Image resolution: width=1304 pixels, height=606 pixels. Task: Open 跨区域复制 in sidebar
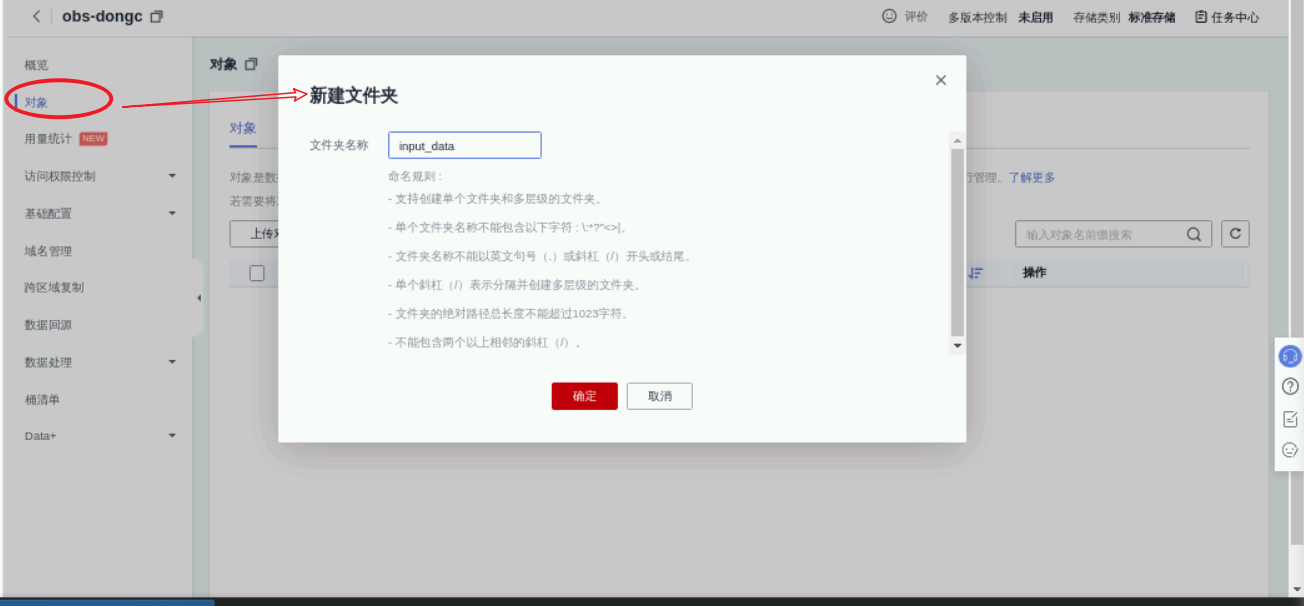(x=54, y=288)
